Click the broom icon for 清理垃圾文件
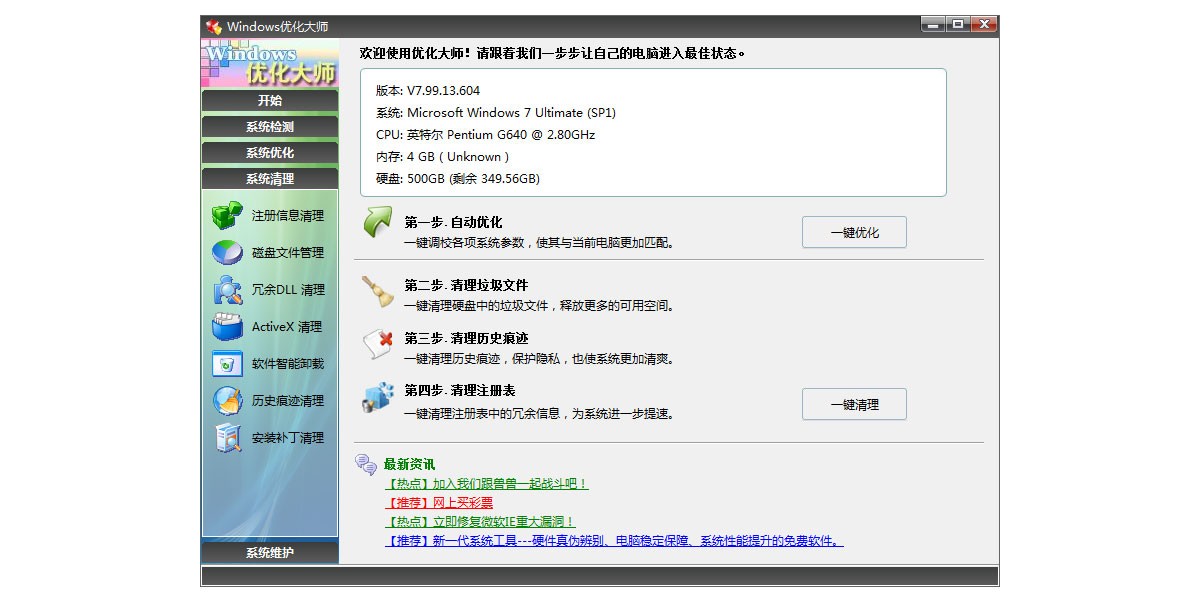 377,291
